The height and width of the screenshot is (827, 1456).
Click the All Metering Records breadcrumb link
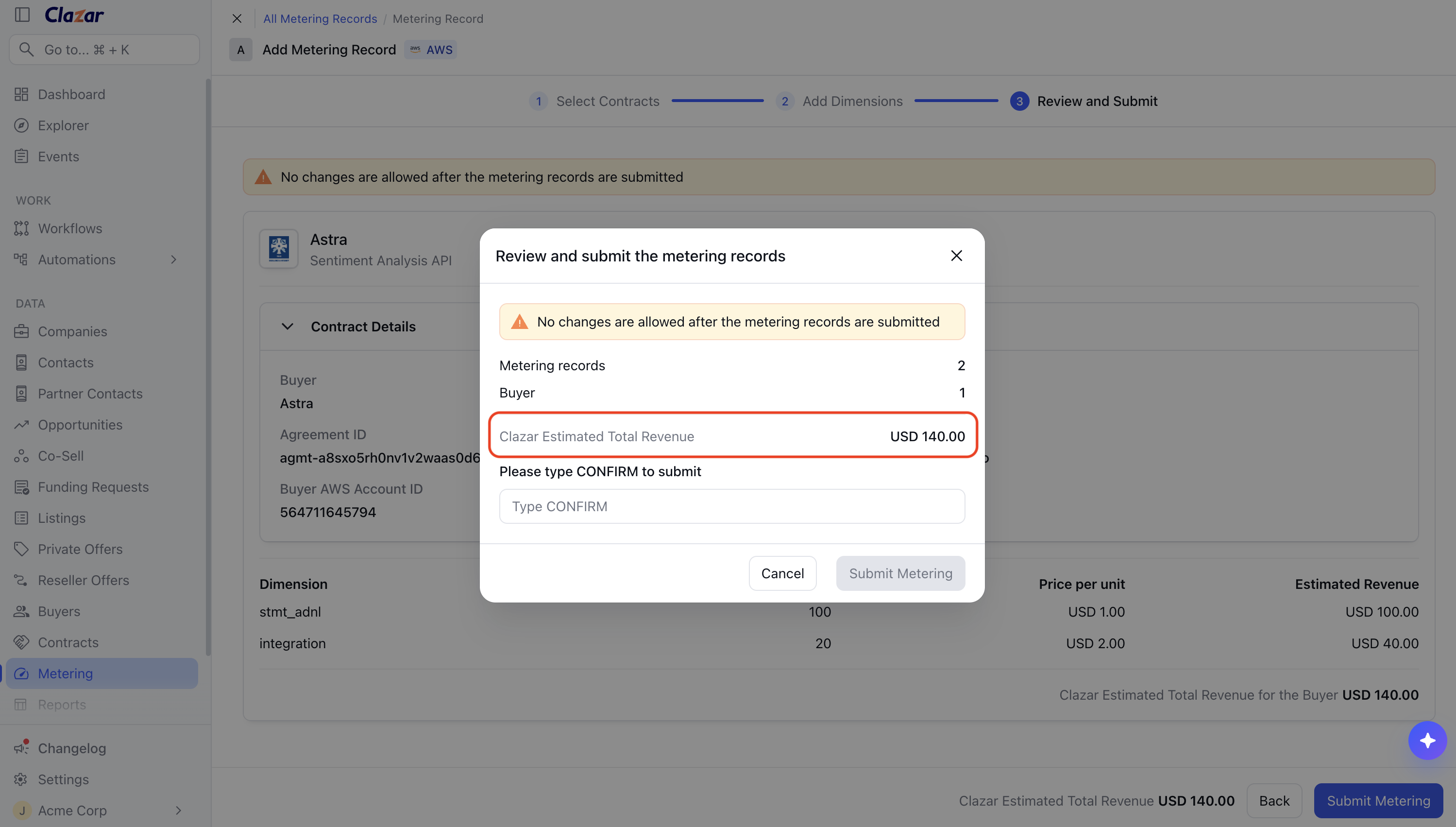pos(320,19)
